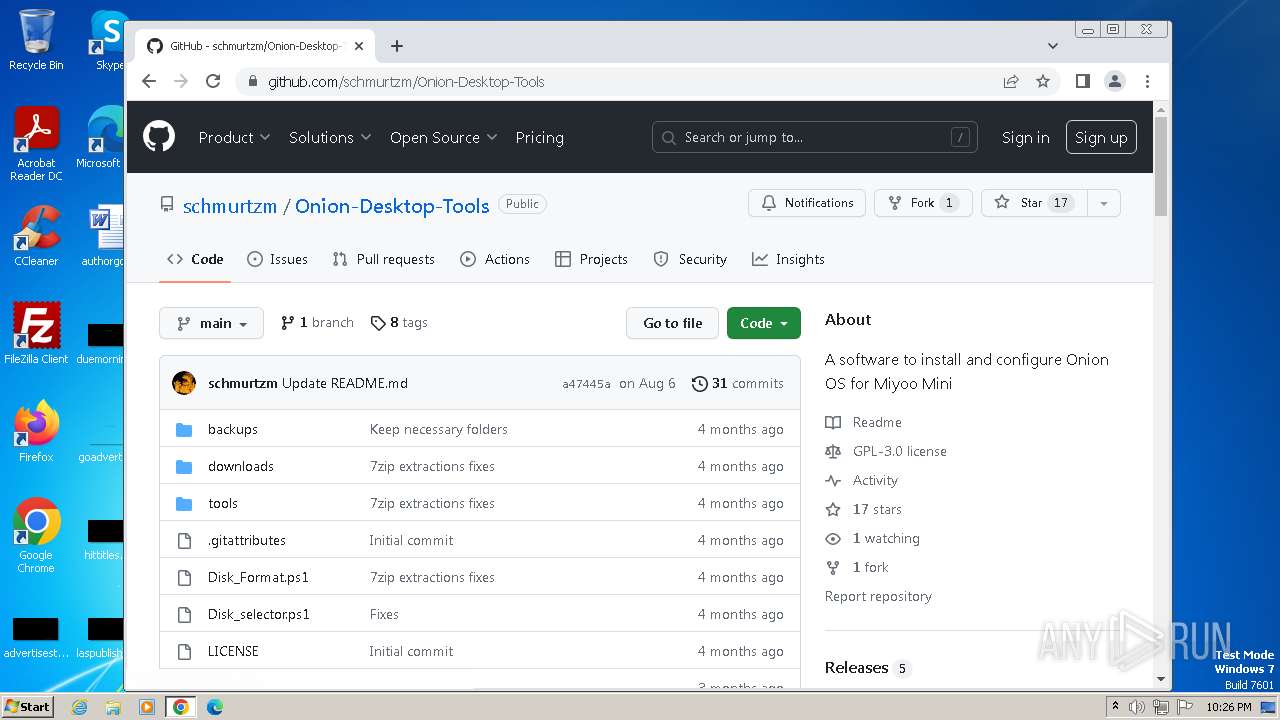Open the GPL-3.0 license link
Screen dimensions: 1280x720
pyautogui.click(x=886, y=451)
